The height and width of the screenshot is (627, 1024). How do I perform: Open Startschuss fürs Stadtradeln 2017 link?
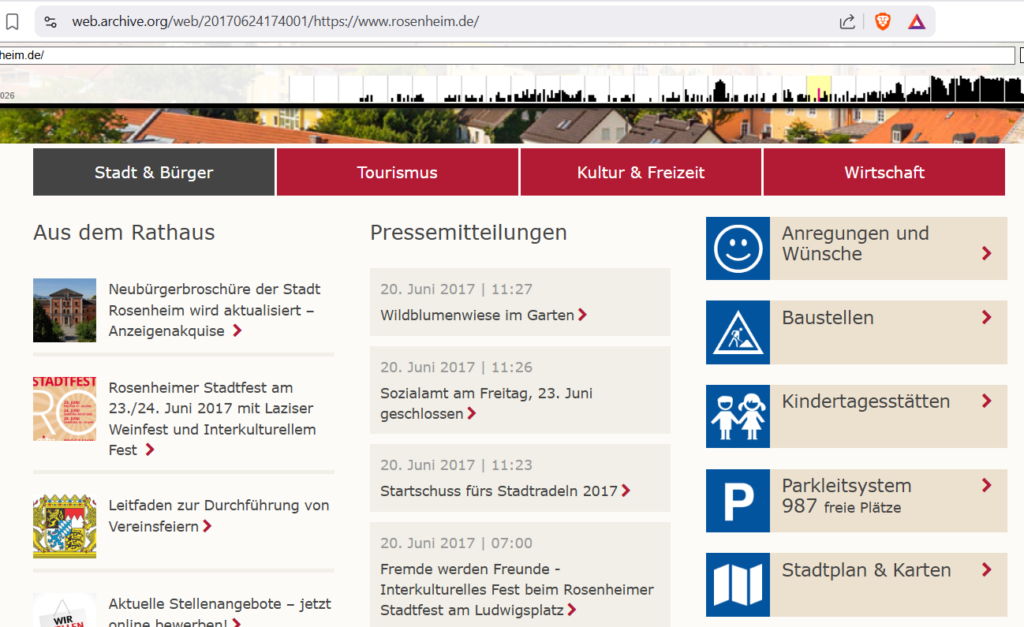click(499, 491)
